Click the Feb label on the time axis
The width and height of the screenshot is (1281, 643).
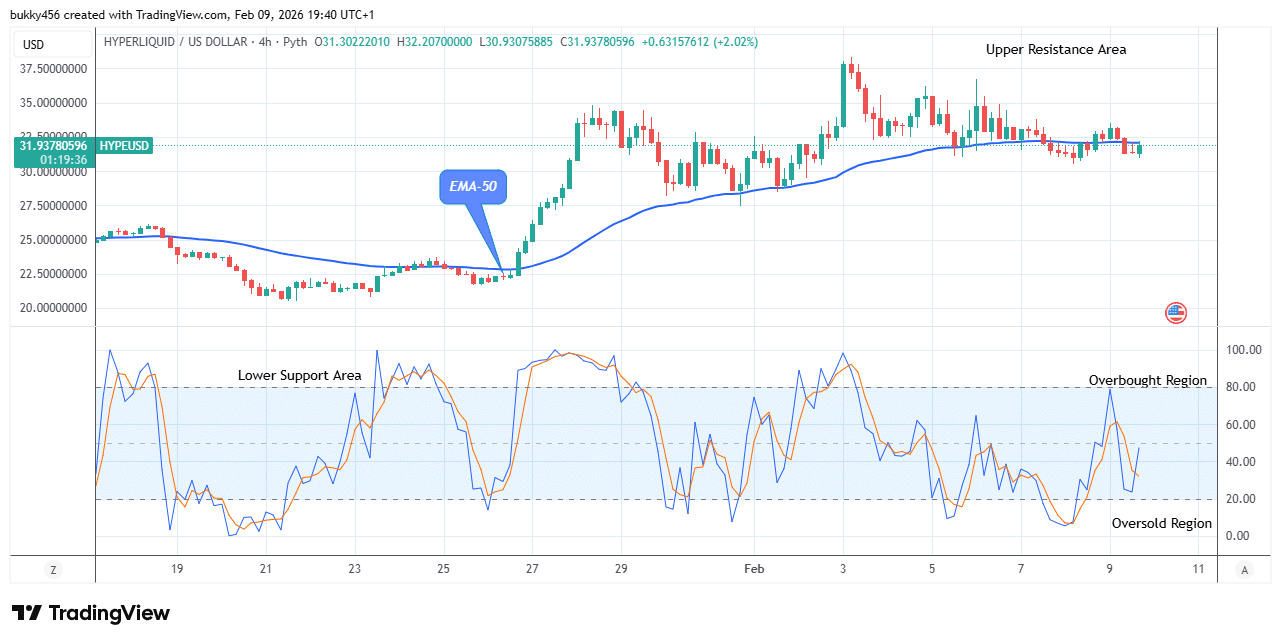754,568
